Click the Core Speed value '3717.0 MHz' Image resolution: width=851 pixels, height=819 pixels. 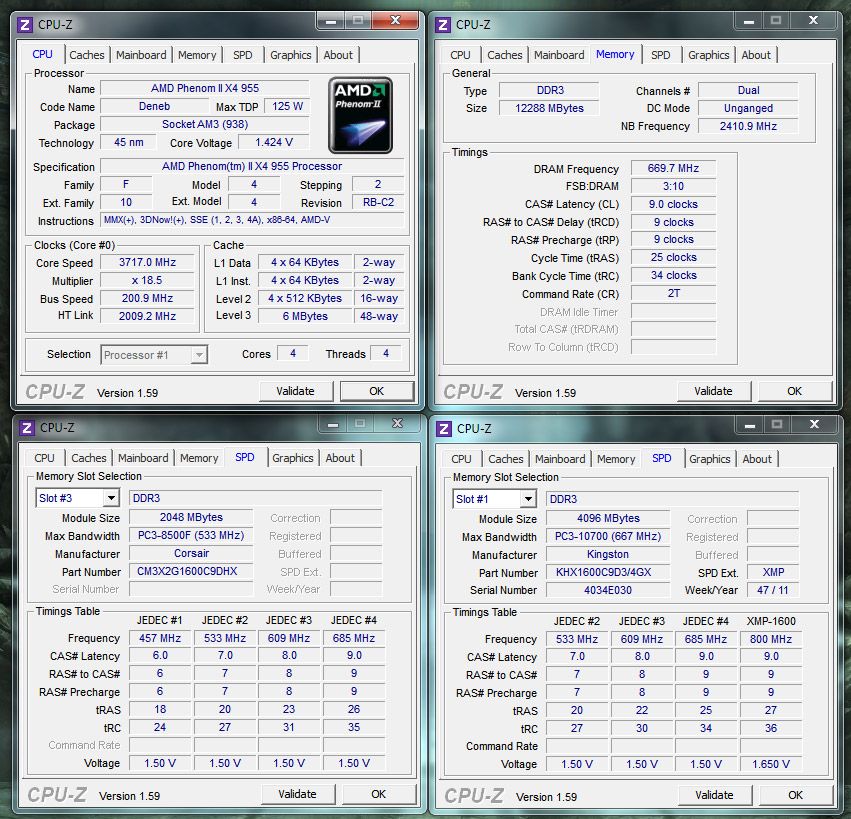pyautogui.click(x=148, y=263)
